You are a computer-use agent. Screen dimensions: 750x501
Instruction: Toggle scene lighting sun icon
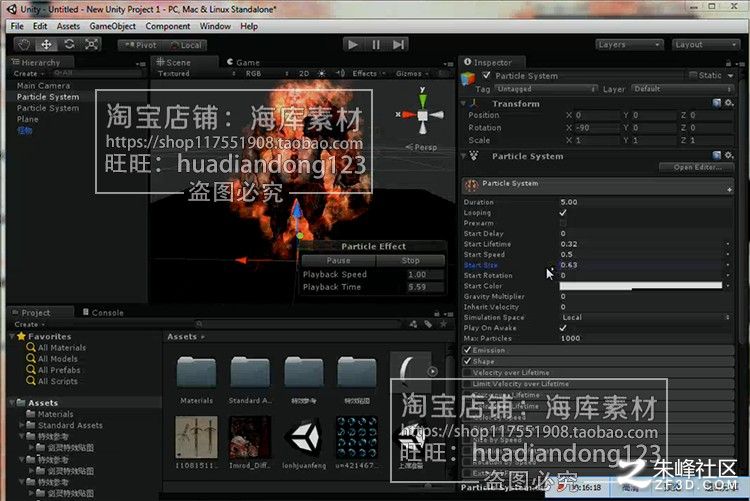(321, 73)
